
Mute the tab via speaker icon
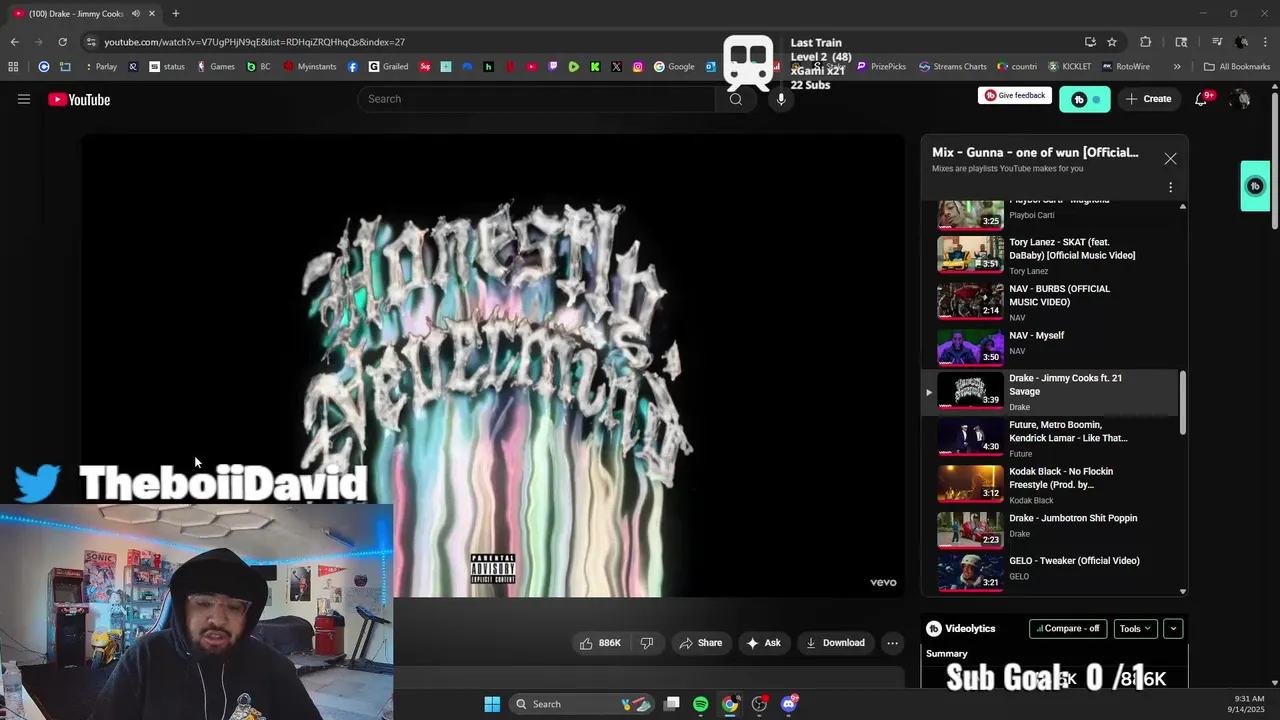coord(135,14)
